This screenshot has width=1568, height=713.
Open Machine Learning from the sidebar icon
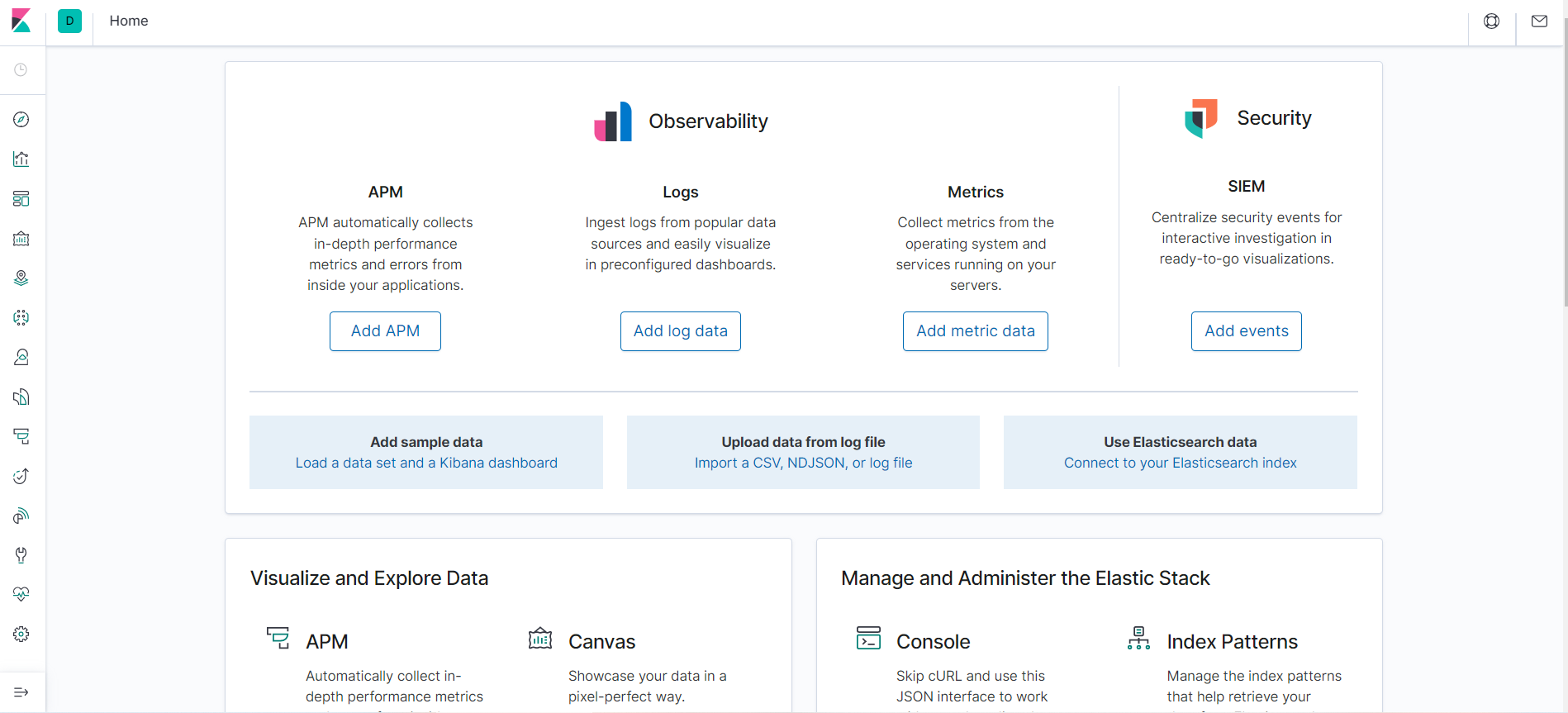click(x=21, y=318)
